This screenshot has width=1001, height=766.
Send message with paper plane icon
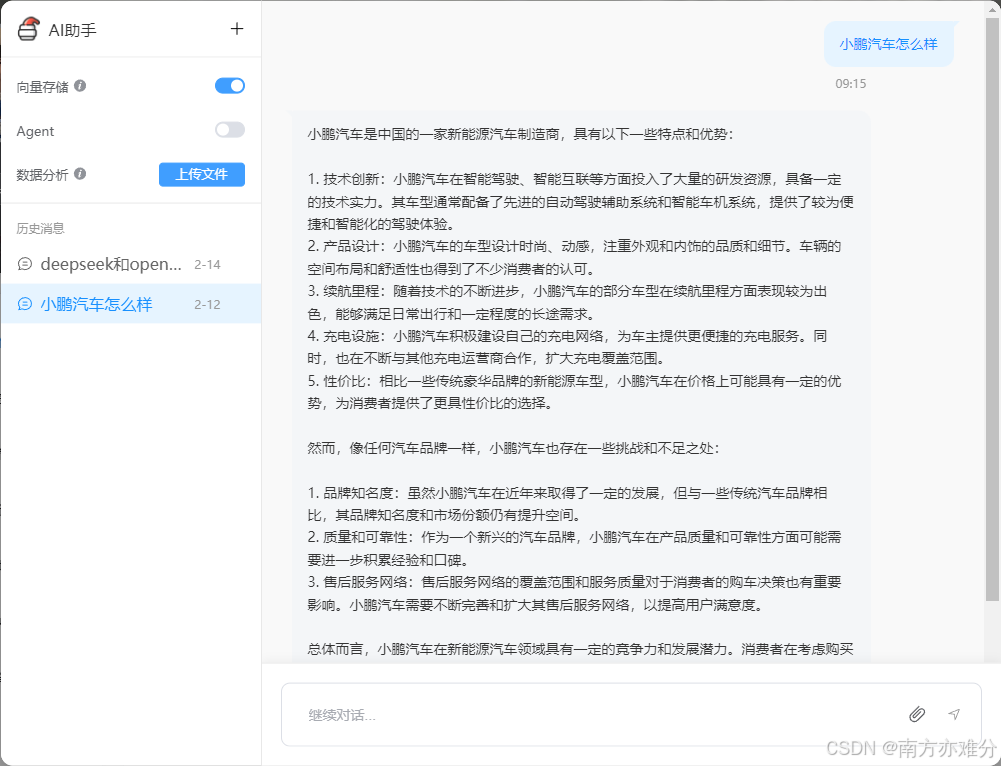coord(954,714)
